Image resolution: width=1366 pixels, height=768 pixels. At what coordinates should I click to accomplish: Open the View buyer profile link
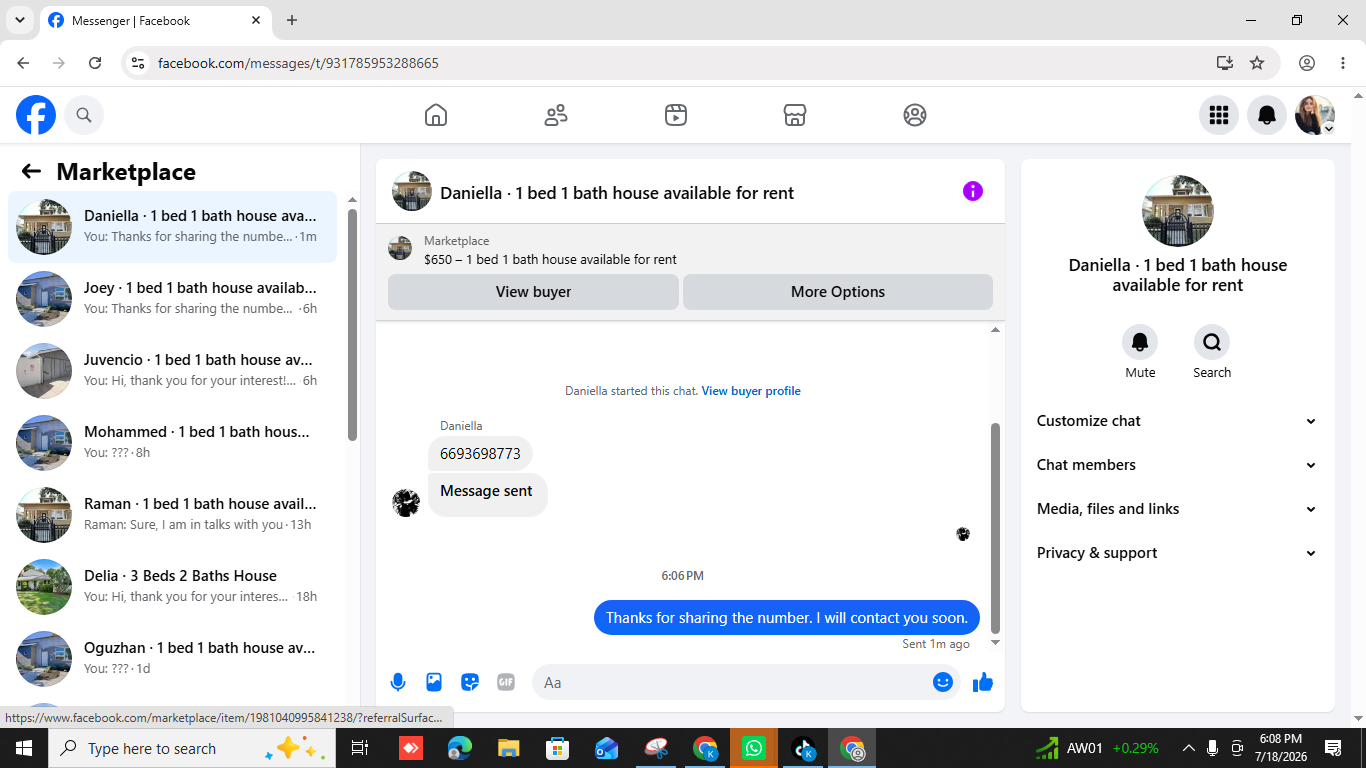coord(751,391)
